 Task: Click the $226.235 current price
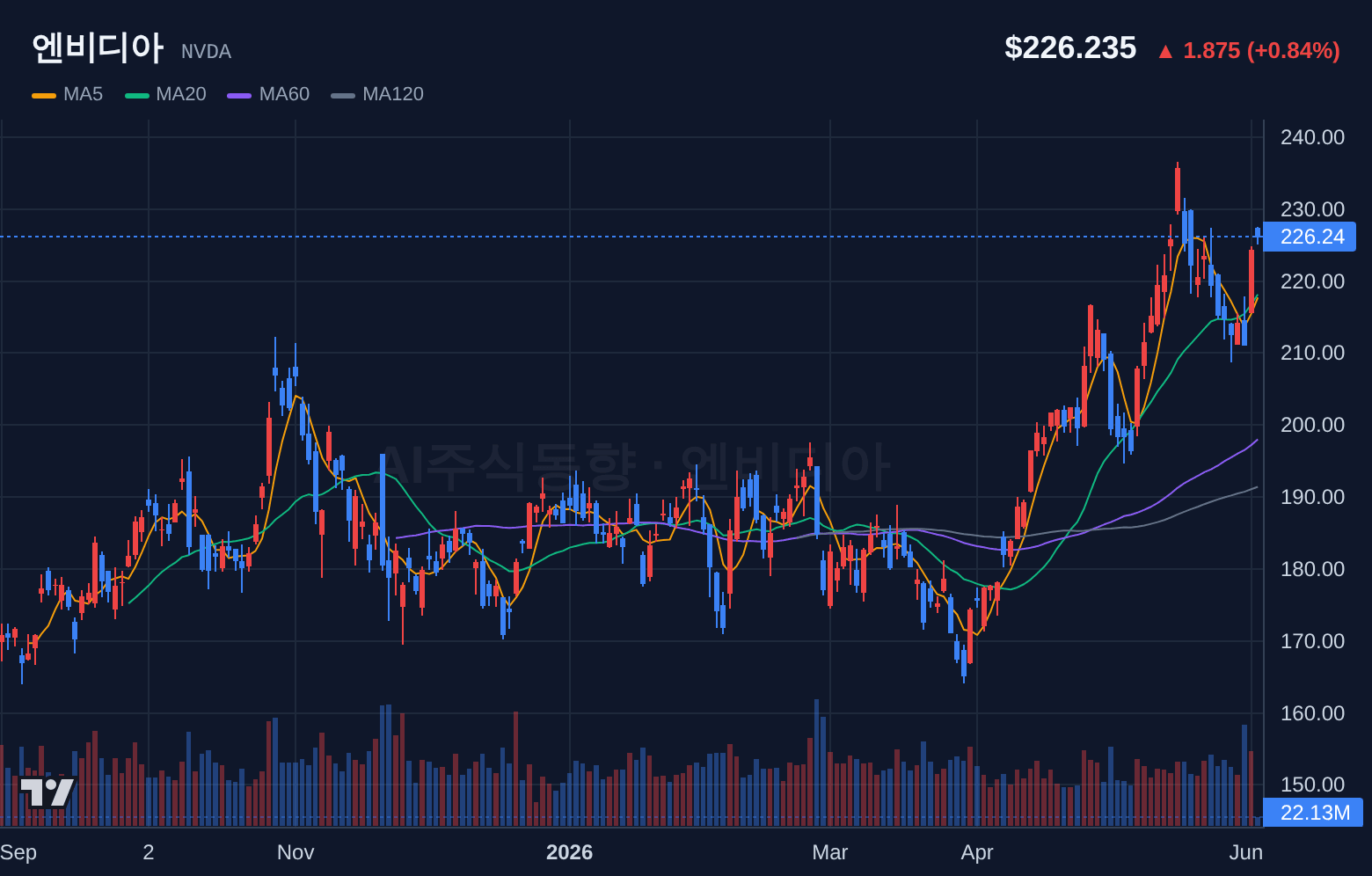1070,47
